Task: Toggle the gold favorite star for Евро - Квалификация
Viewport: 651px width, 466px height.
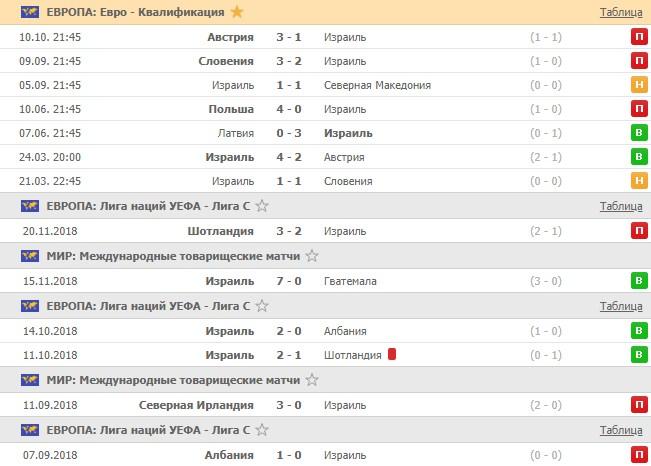Action: click(236, 12)
